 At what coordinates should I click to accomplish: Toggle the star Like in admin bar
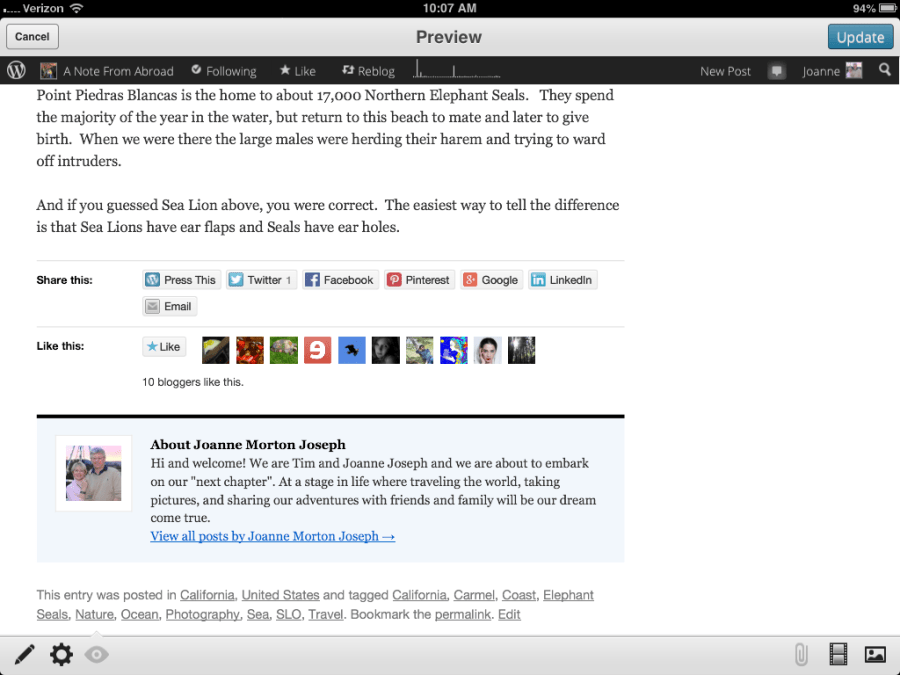coord(297,71)
